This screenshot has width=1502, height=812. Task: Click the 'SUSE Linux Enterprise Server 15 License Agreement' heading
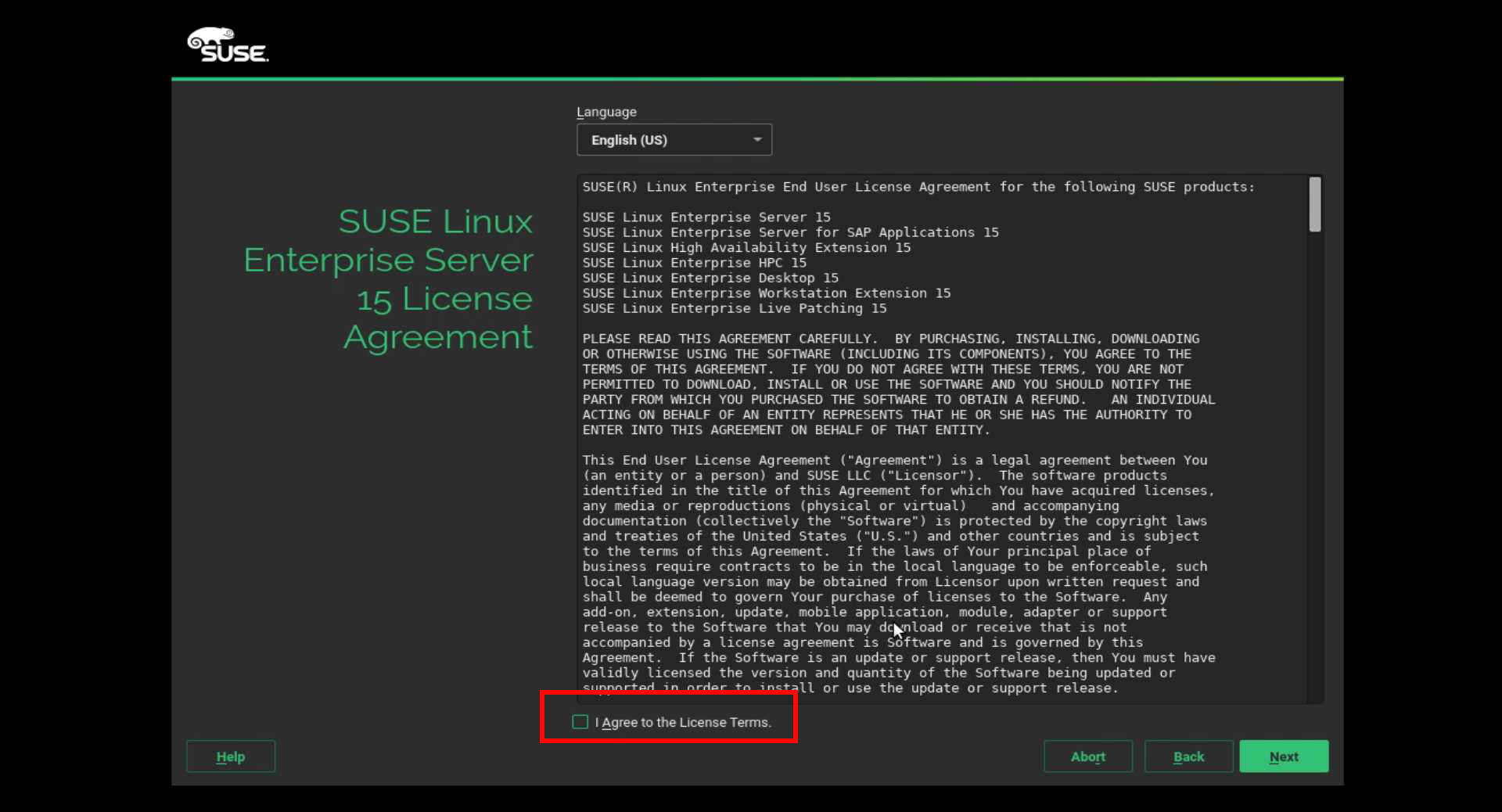click(x=388, y=279)
